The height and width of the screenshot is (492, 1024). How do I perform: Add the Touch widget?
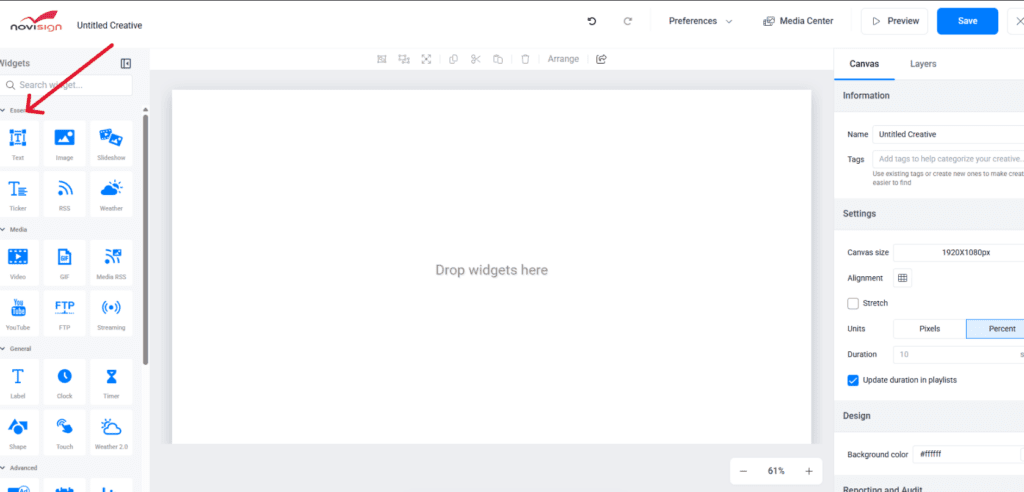coord(65,433)
